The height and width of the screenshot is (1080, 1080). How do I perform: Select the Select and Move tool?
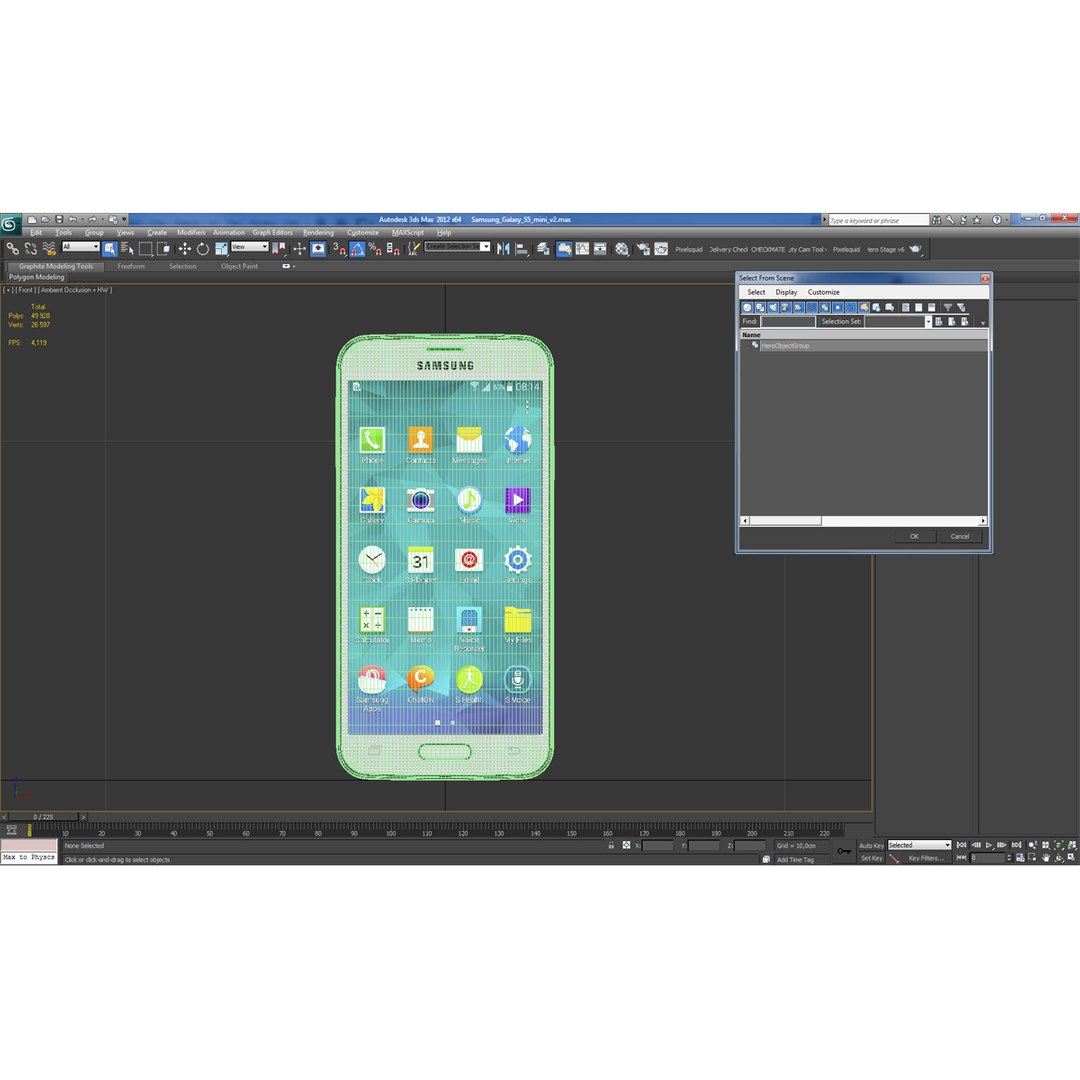(x=185, y=249)
